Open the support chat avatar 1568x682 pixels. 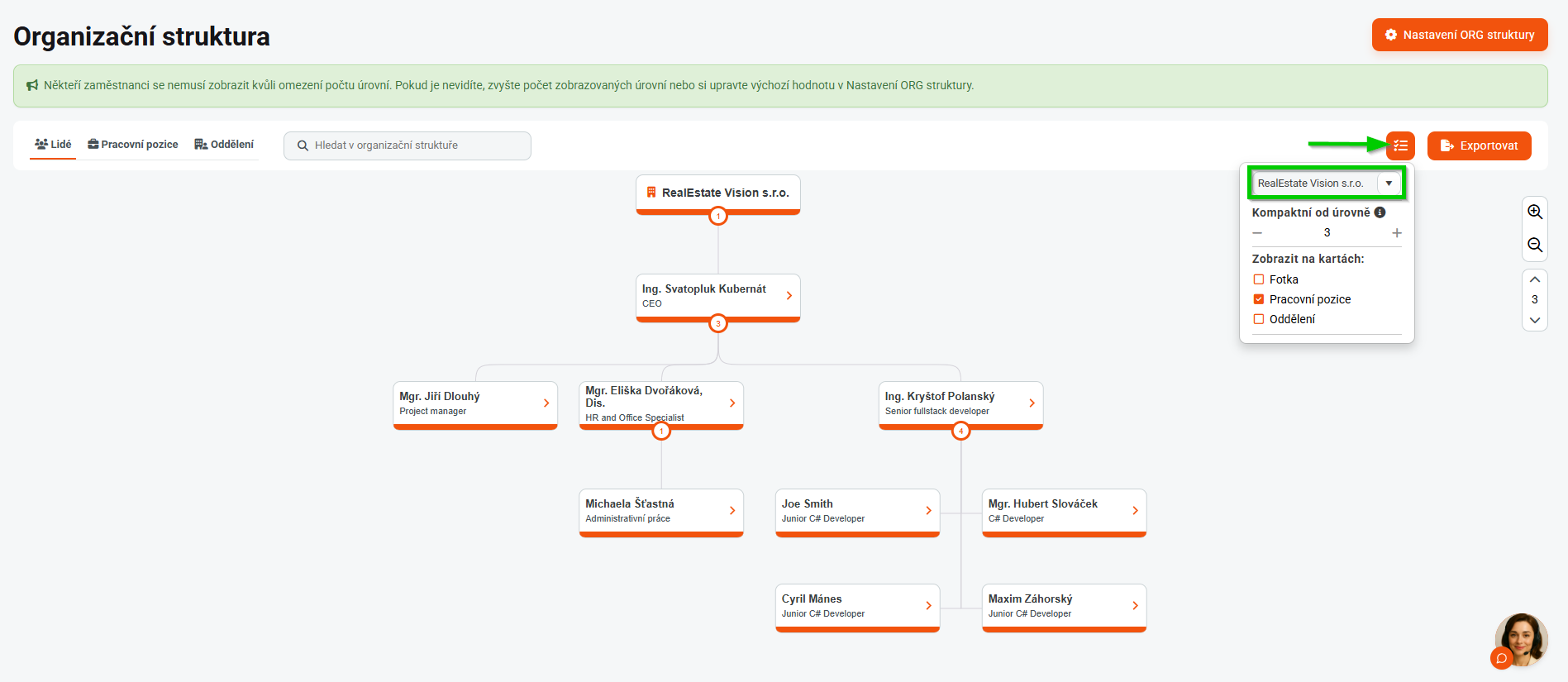click(1521, 639)
